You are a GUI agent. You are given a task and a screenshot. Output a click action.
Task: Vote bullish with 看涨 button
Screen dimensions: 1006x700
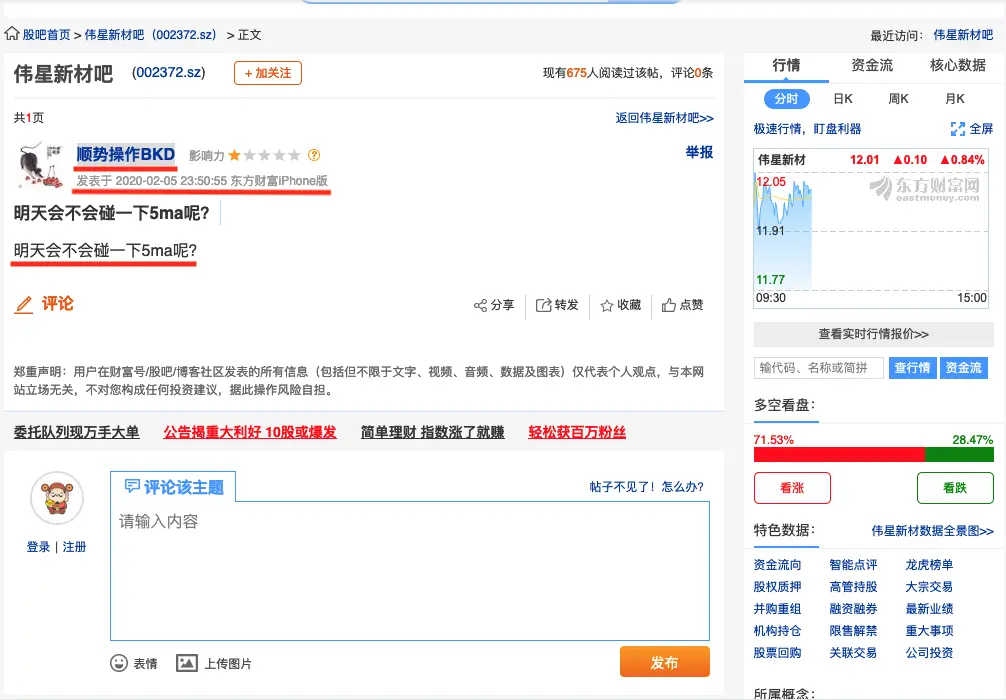pos(792,488)
